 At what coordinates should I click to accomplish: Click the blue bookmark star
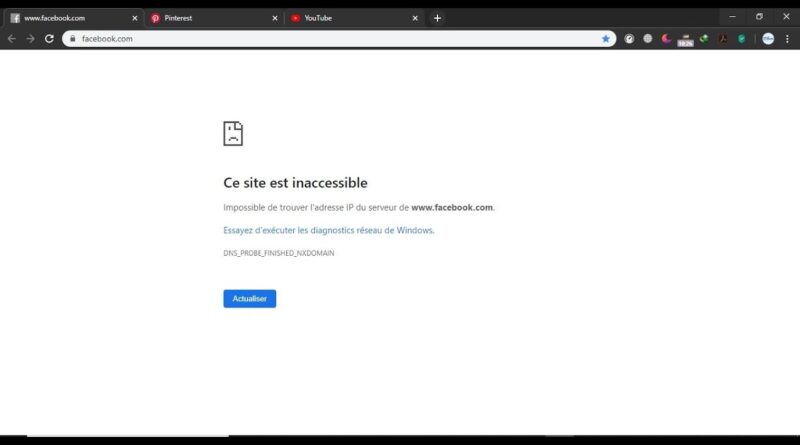[x=606, y=39]
